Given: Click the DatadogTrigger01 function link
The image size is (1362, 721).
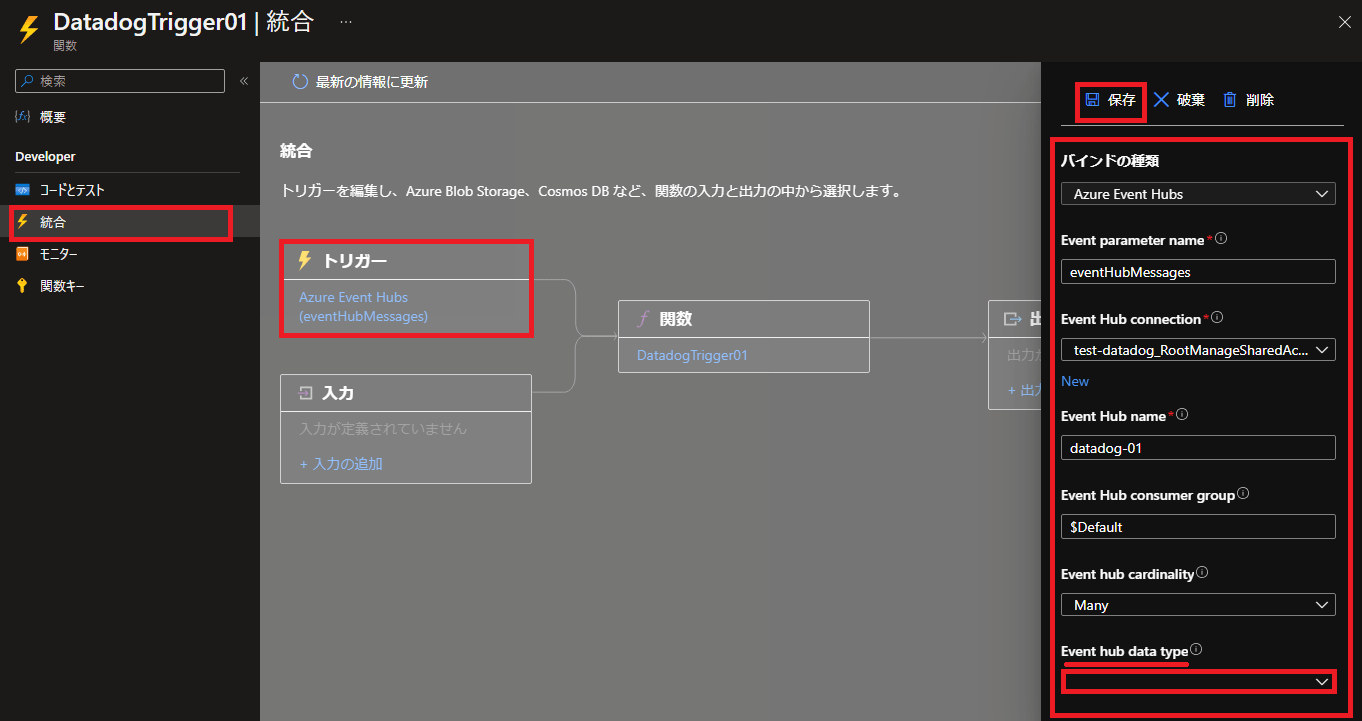Looking at the screenshot, I should click(x=692, y=355).
